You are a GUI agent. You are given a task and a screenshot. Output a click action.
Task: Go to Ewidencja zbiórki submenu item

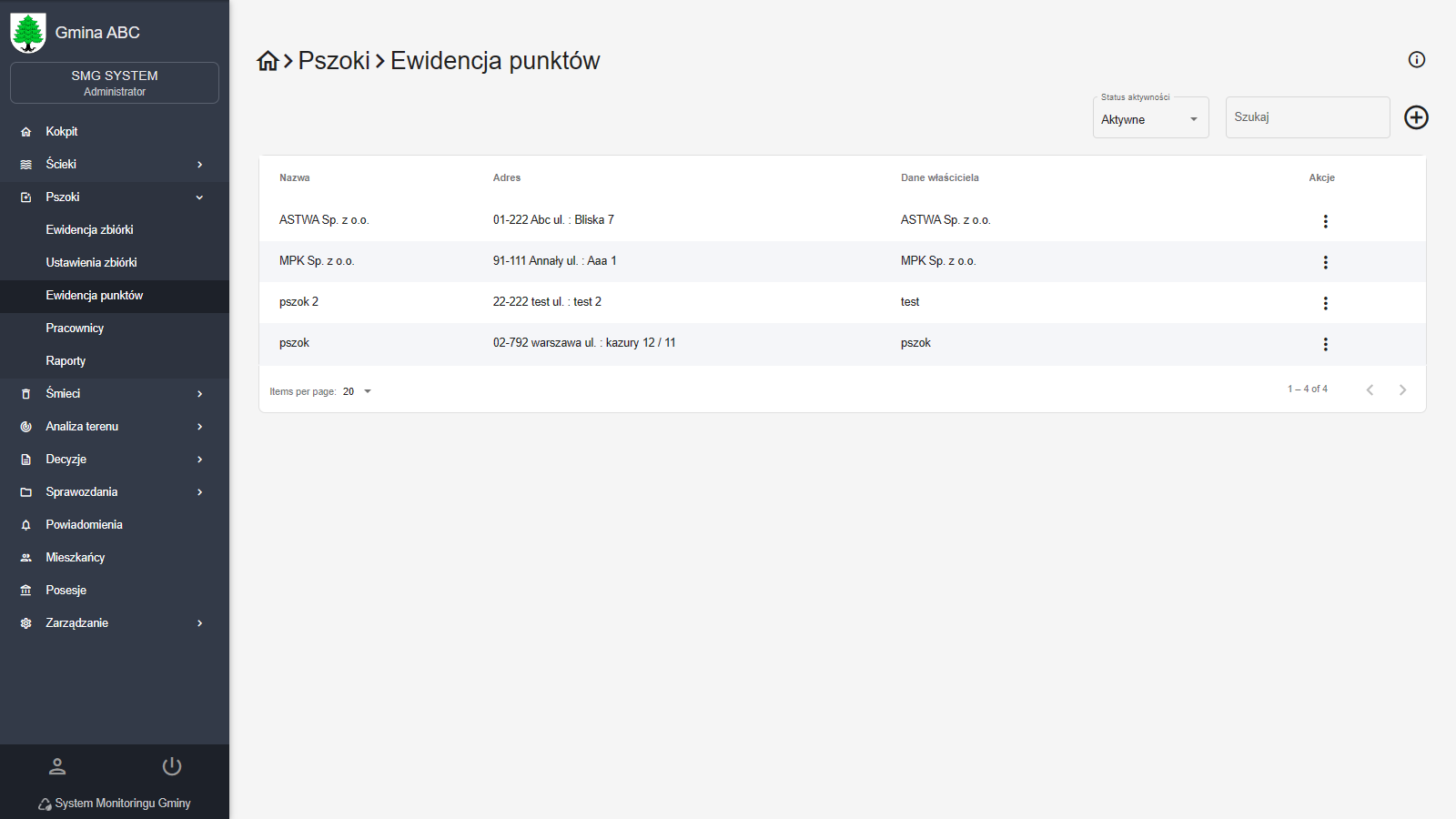point(89,229)
